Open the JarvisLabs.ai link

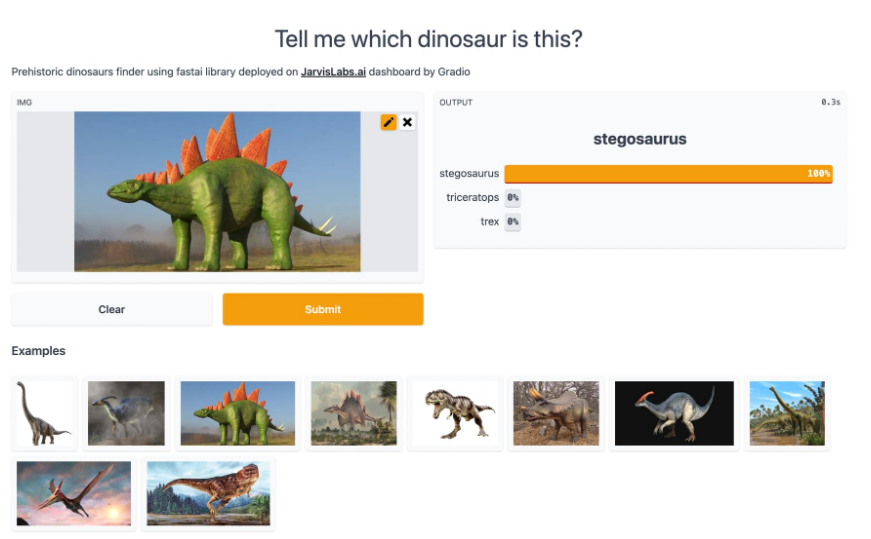pos(333,72)
